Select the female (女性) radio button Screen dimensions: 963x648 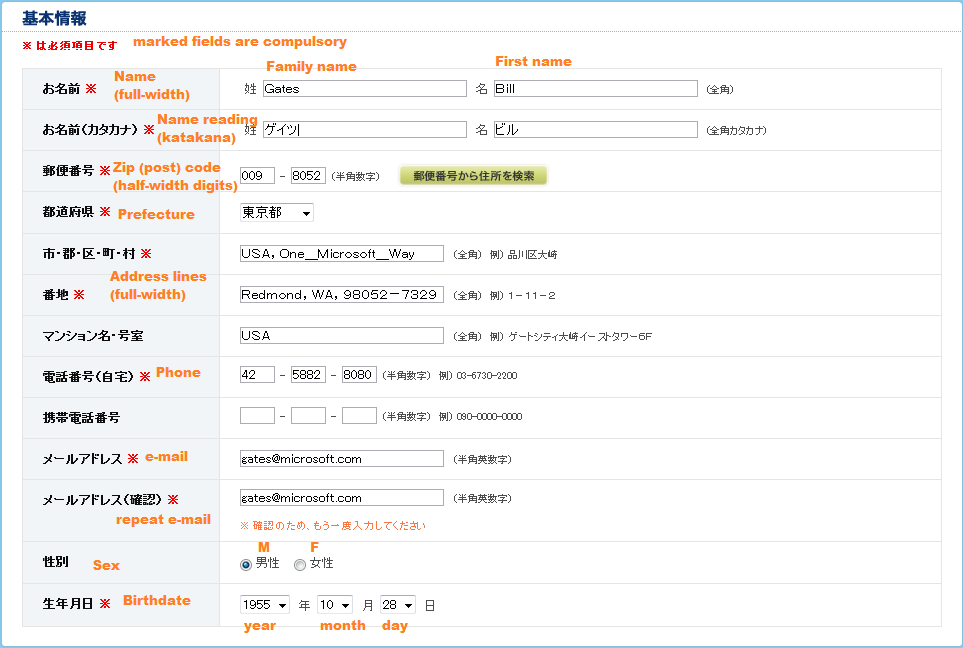[x=300, y=565]
